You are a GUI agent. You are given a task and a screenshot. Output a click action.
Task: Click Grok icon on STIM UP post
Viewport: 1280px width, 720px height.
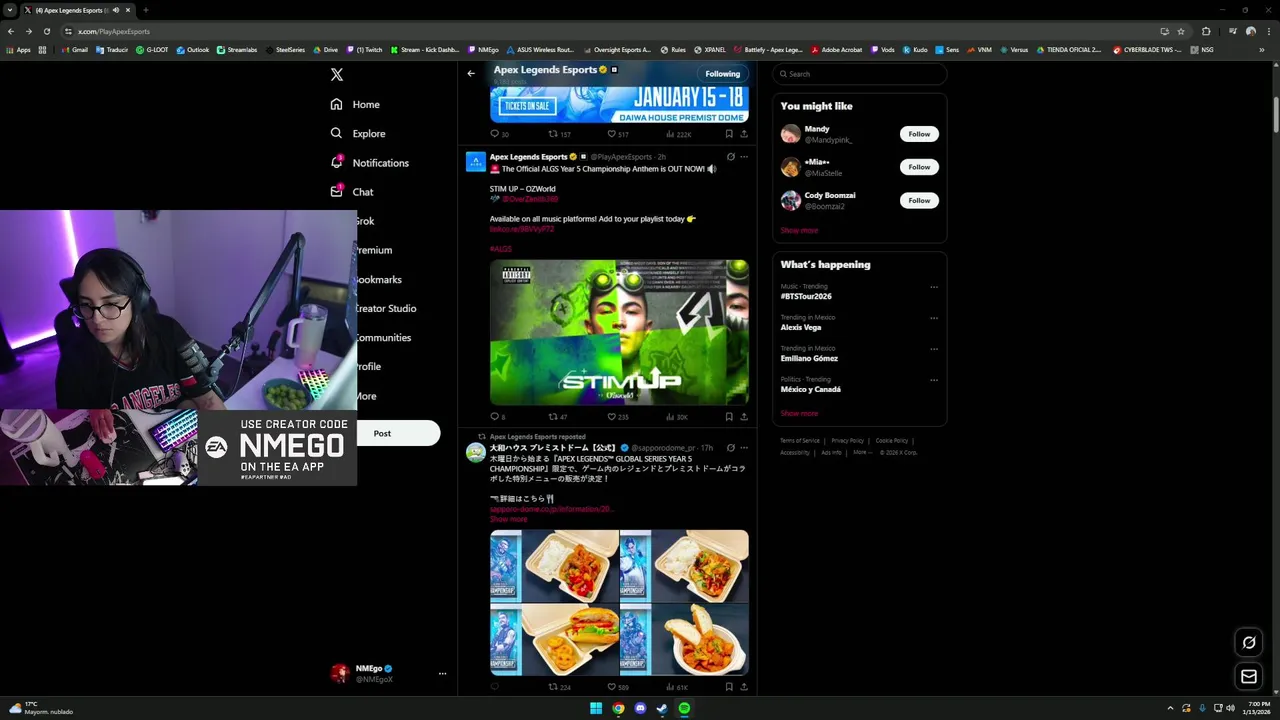(730, 157)
